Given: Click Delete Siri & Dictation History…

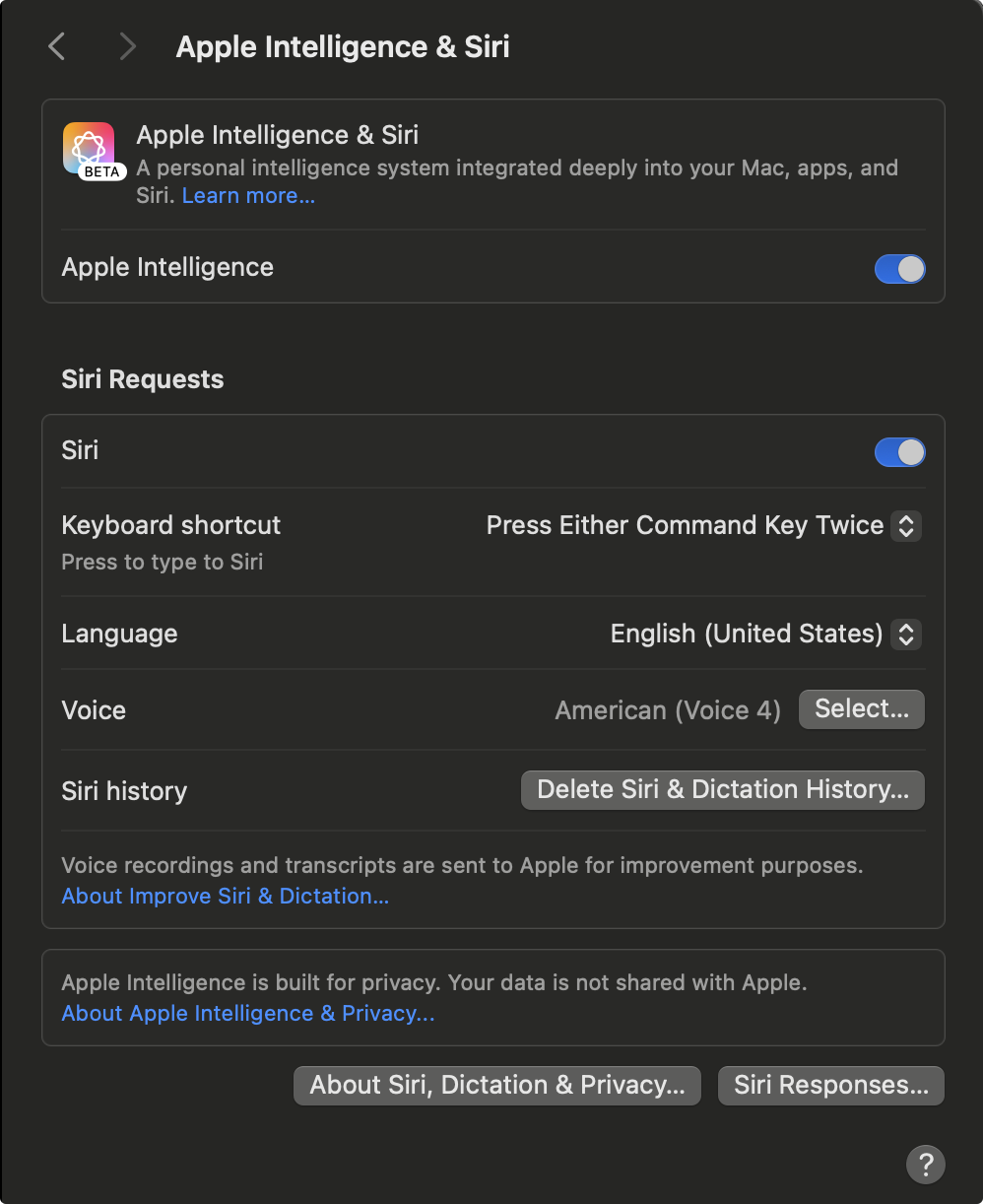Looking at the screenshot, I should pyautogui.click(x=723, y=790).
